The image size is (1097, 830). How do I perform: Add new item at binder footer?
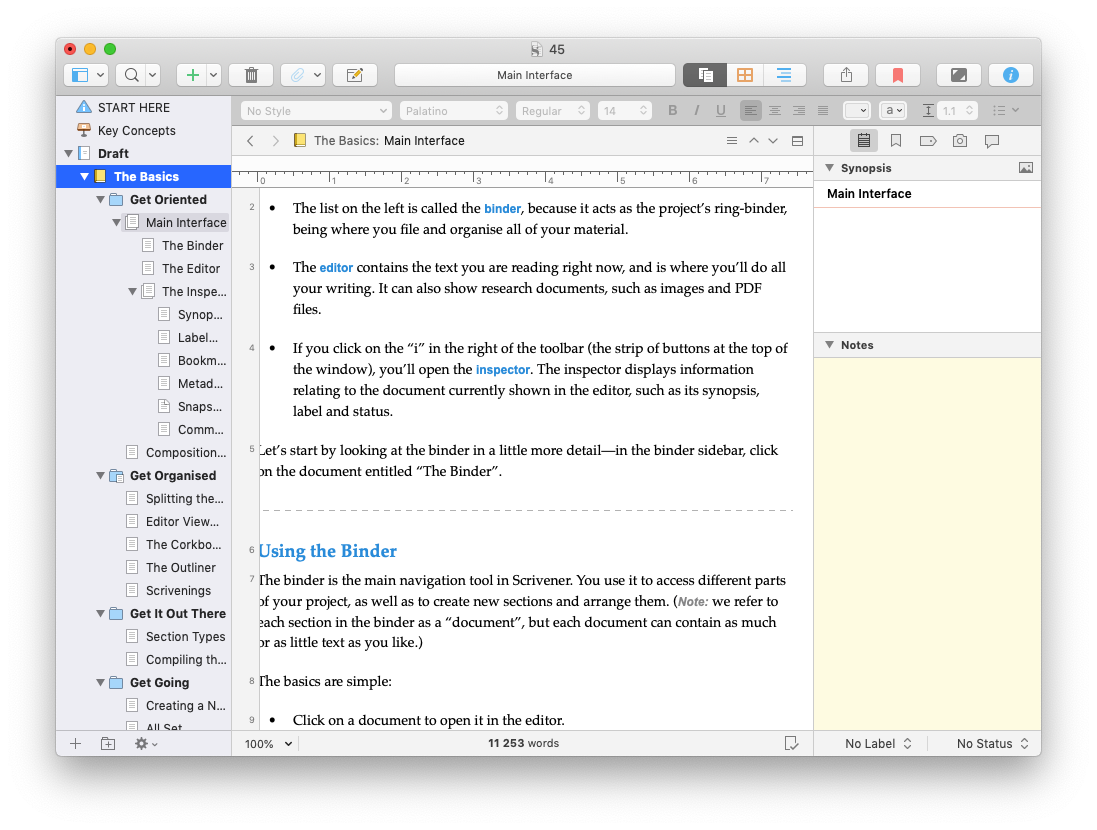[x=76, y=743]
